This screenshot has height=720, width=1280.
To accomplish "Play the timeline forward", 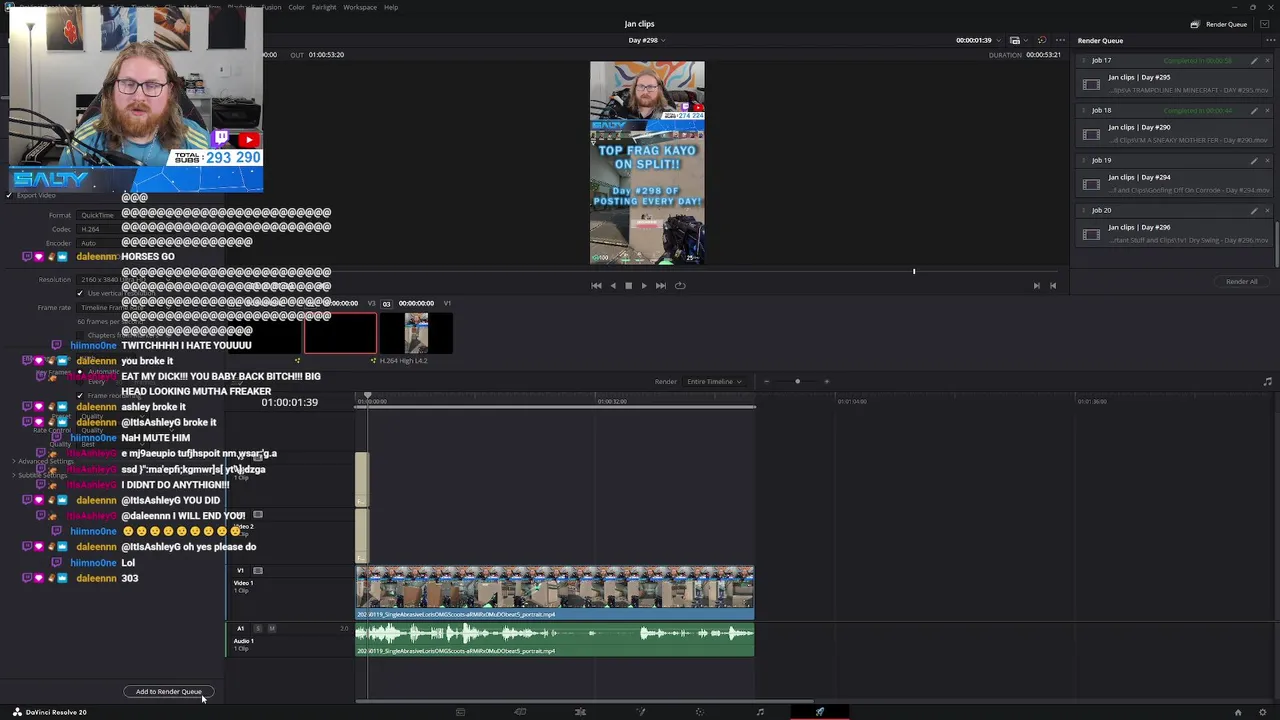I will (x=643, y=286).
